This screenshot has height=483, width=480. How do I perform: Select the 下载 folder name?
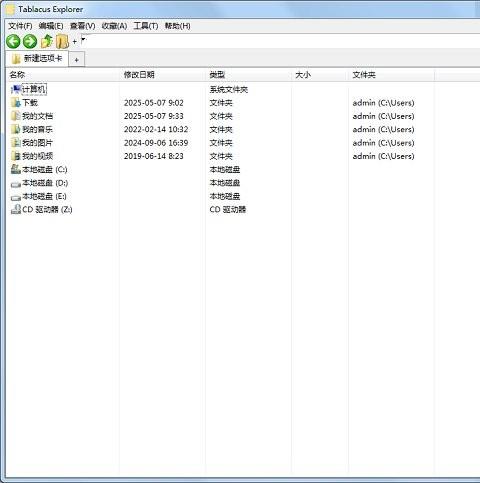point(30,103)
